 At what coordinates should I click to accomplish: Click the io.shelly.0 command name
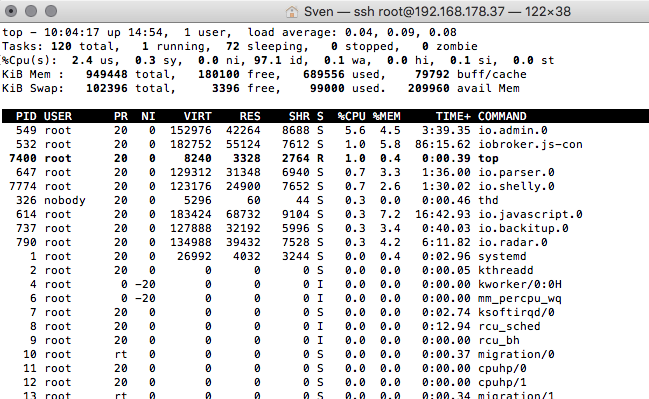(x=516, y=187)
